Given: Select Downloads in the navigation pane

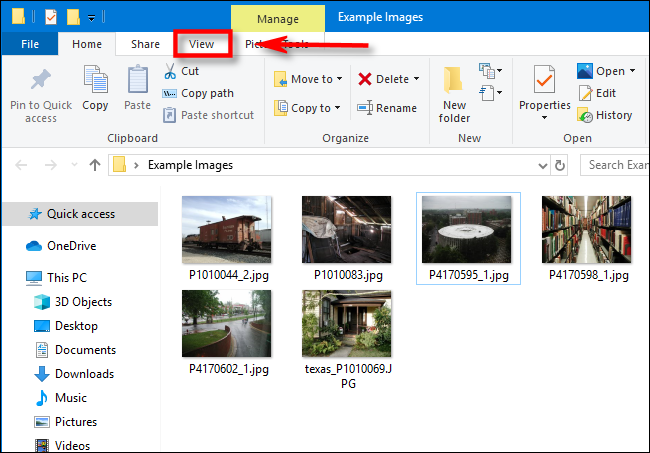Looking at the screenshot, I should coord(83,373).
